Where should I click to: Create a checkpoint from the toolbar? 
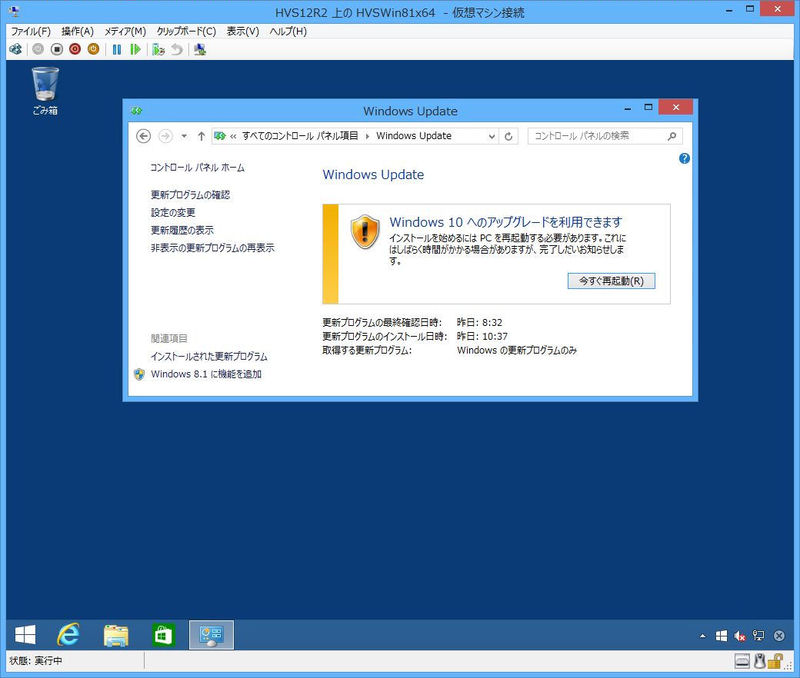click(x=158, y=49)
